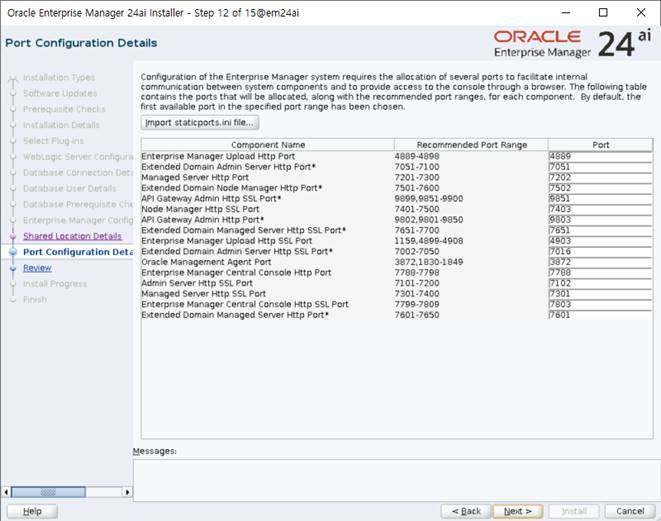The image size is (661, 521).
Task: Select the Admin Server Http SSL Port row name
Action: point(197,283)
